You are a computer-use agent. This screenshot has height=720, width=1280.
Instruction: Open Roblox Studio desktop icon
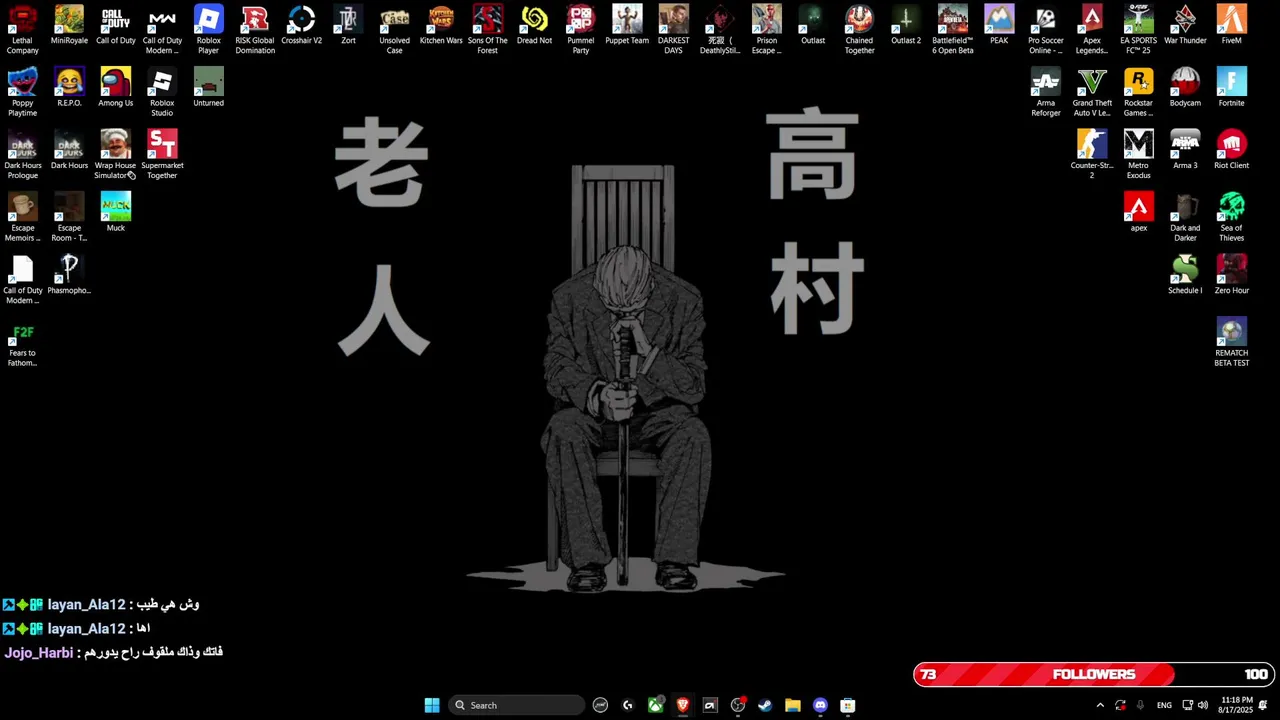(162, 92)
